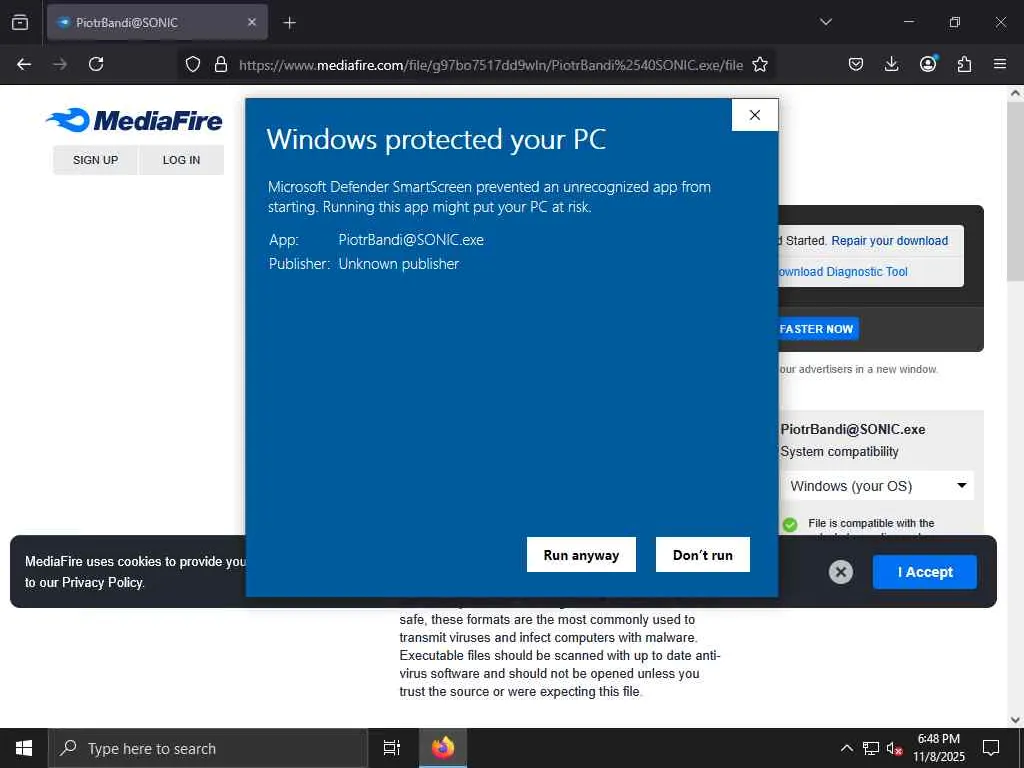Click the Unknown publisher text
The image size is (1024, 768).
tap(398, 264)
